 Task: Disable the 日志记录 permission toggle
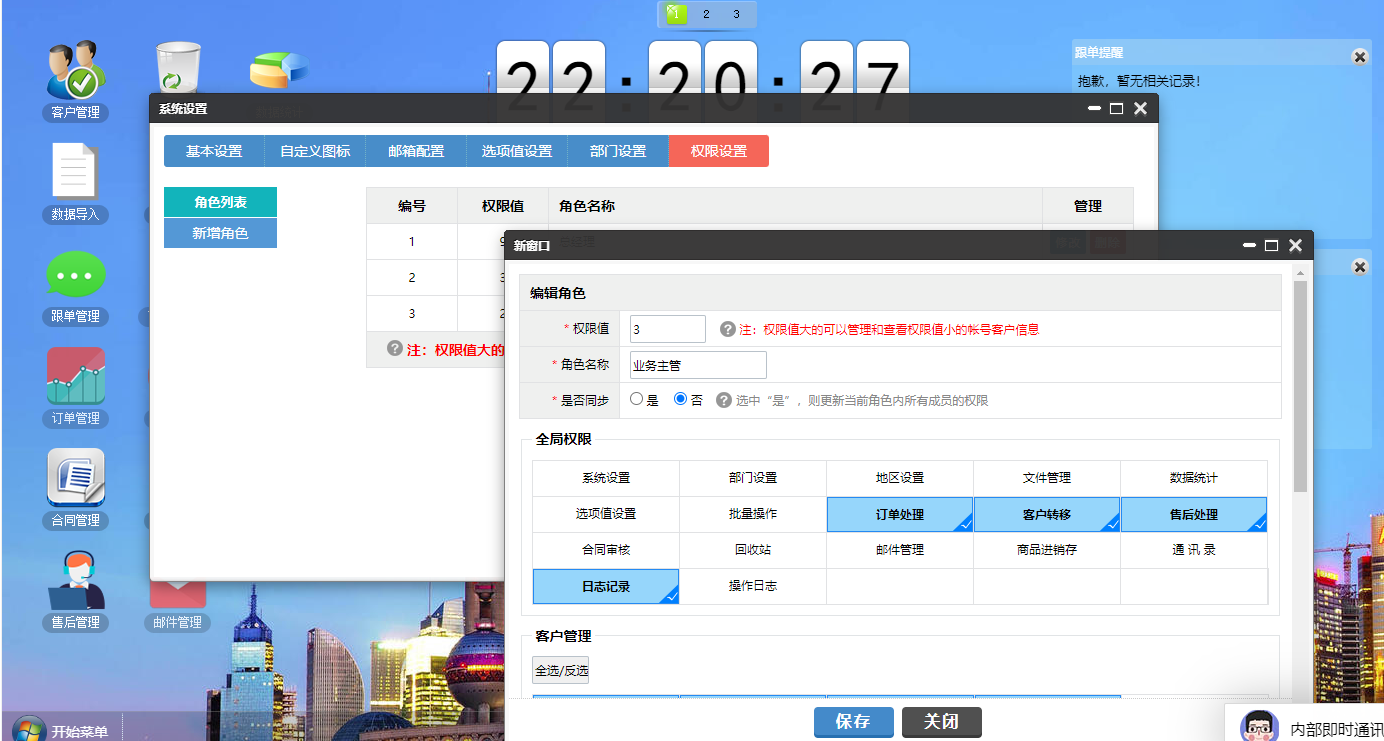point(605,586)
